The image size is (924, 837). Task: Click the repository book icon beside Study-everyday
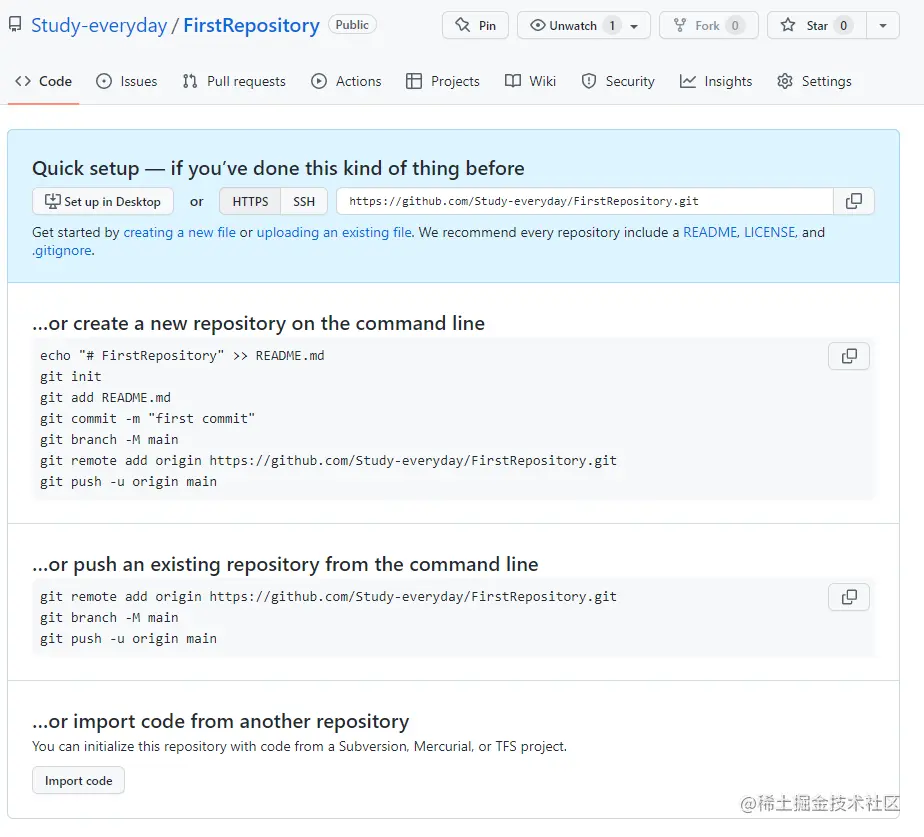(13, 24)
